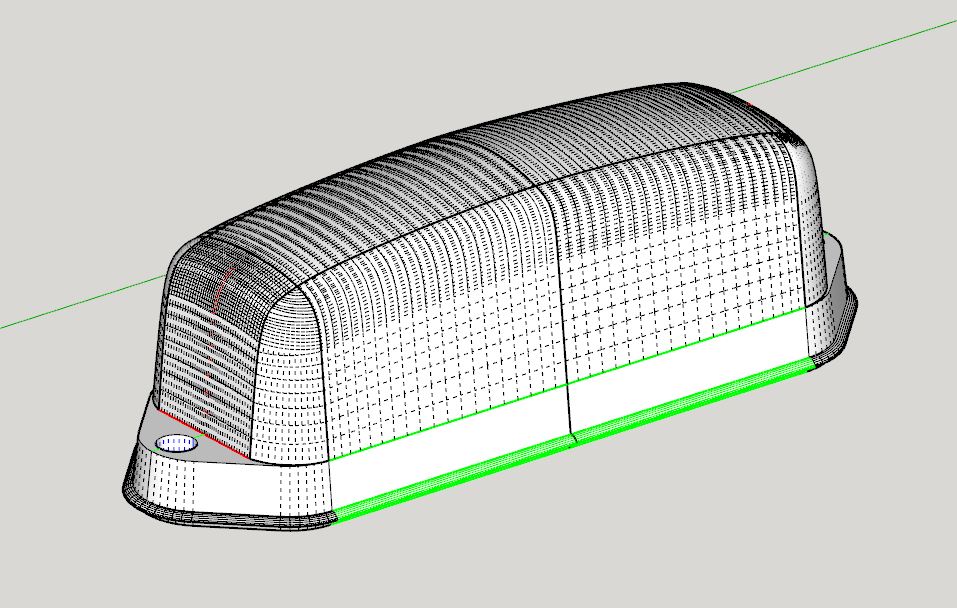This screenshot has width=957, height=608.
Task: Click the green axis line left of the model
Action: tap(82, 302)
